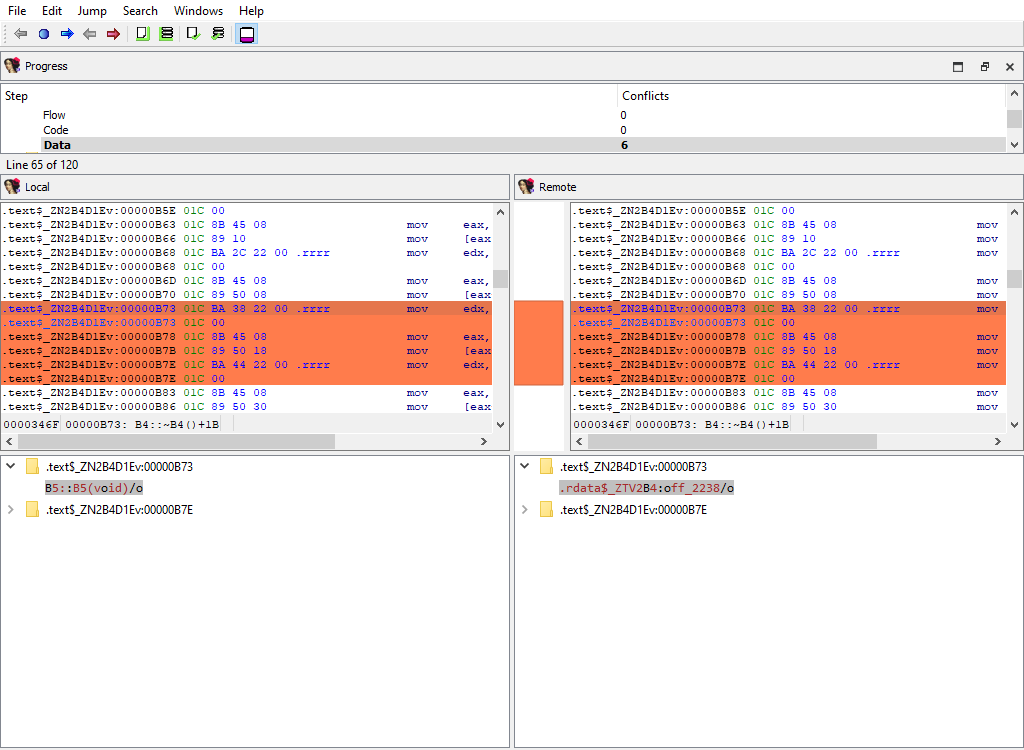Click the blue right arrow toolbar icon
This screenshot has height=750, width=1024.
click(x=67, y=34)
